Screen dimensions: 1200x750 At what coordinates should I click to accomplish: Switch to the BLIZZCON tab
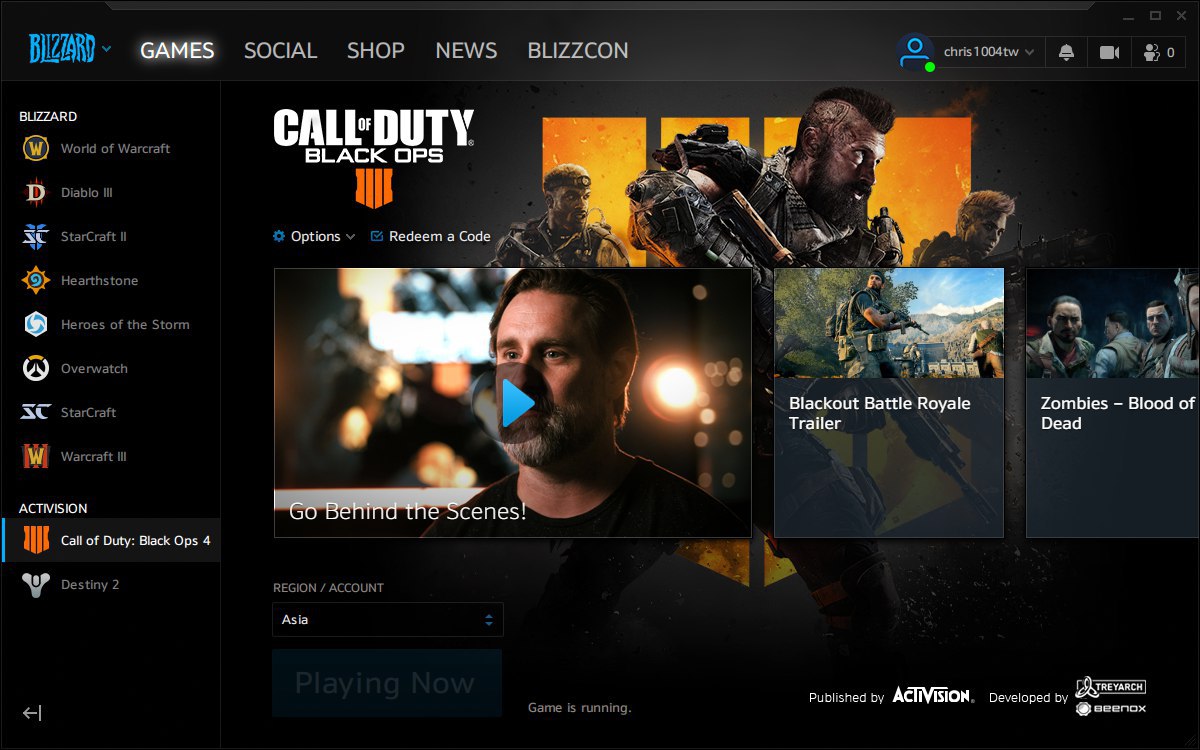(578, 50)
